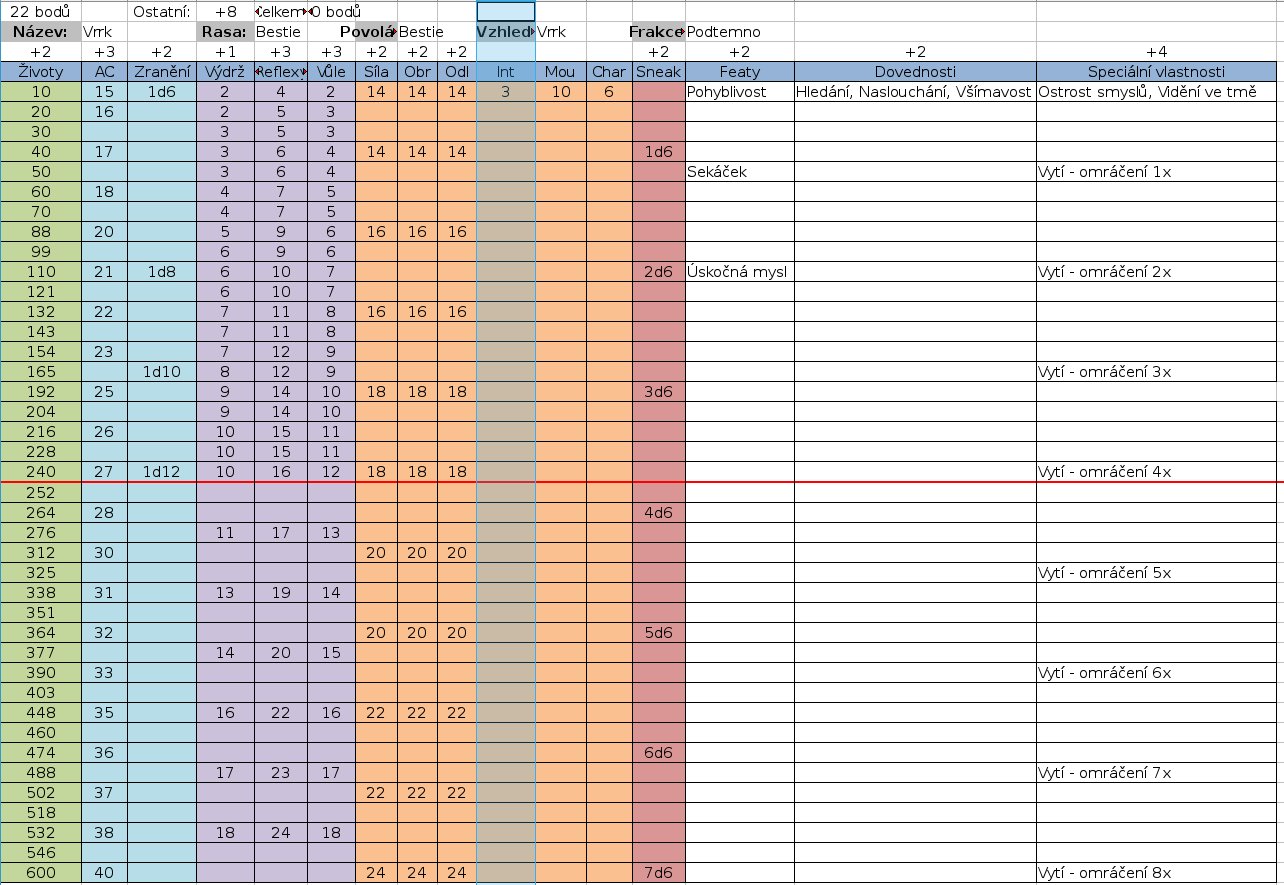Select the Zranění header cell

click(x=161, y=72)
